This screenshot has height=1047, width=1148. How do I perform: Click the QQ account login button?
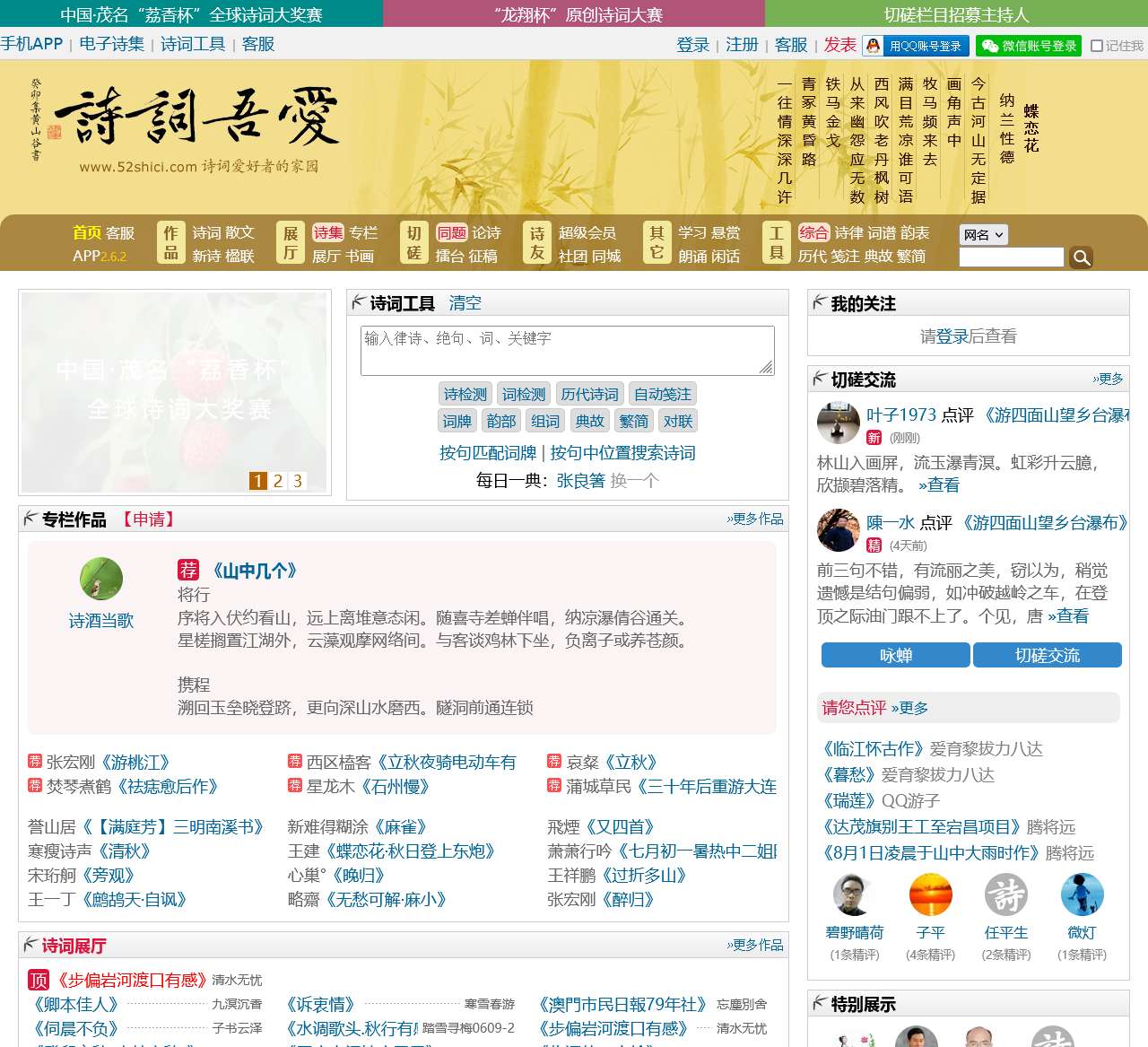click(x=917, y=46)
